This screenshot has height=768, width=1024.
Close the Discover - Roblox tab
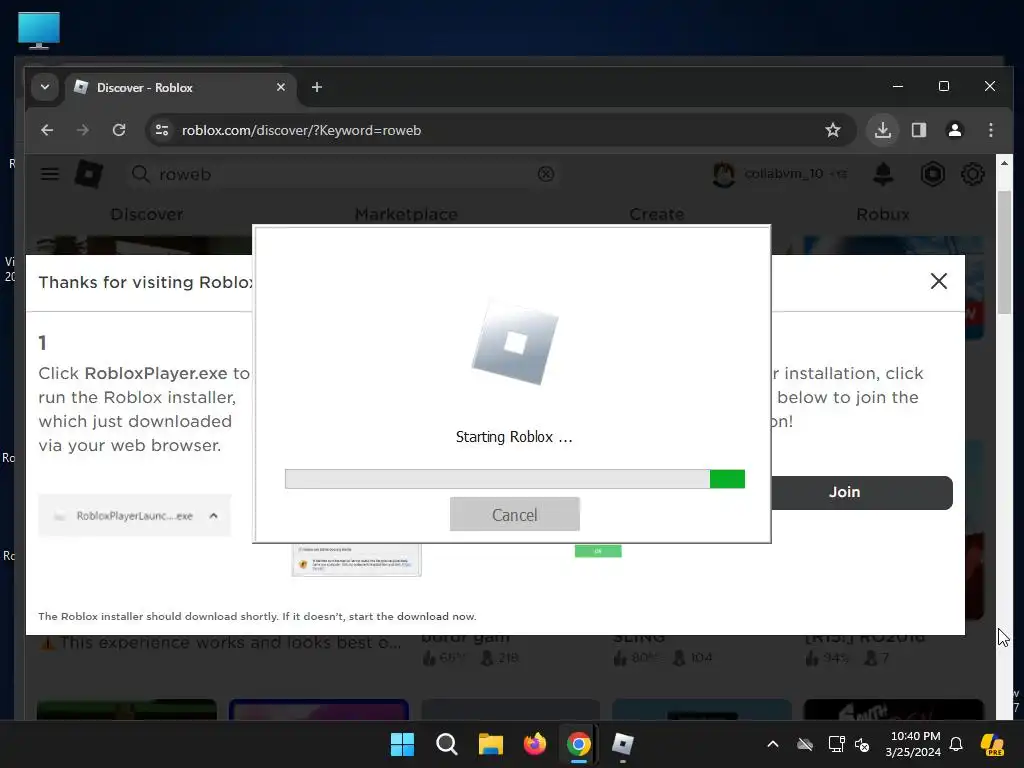pos(281,87)
